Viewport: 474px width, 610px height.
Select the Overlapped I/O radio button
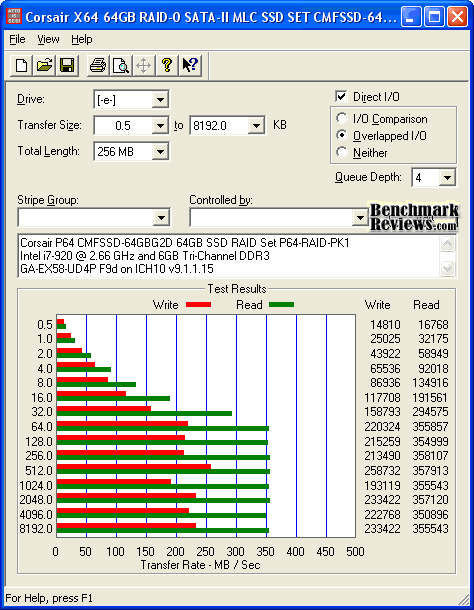pos(342,135)
